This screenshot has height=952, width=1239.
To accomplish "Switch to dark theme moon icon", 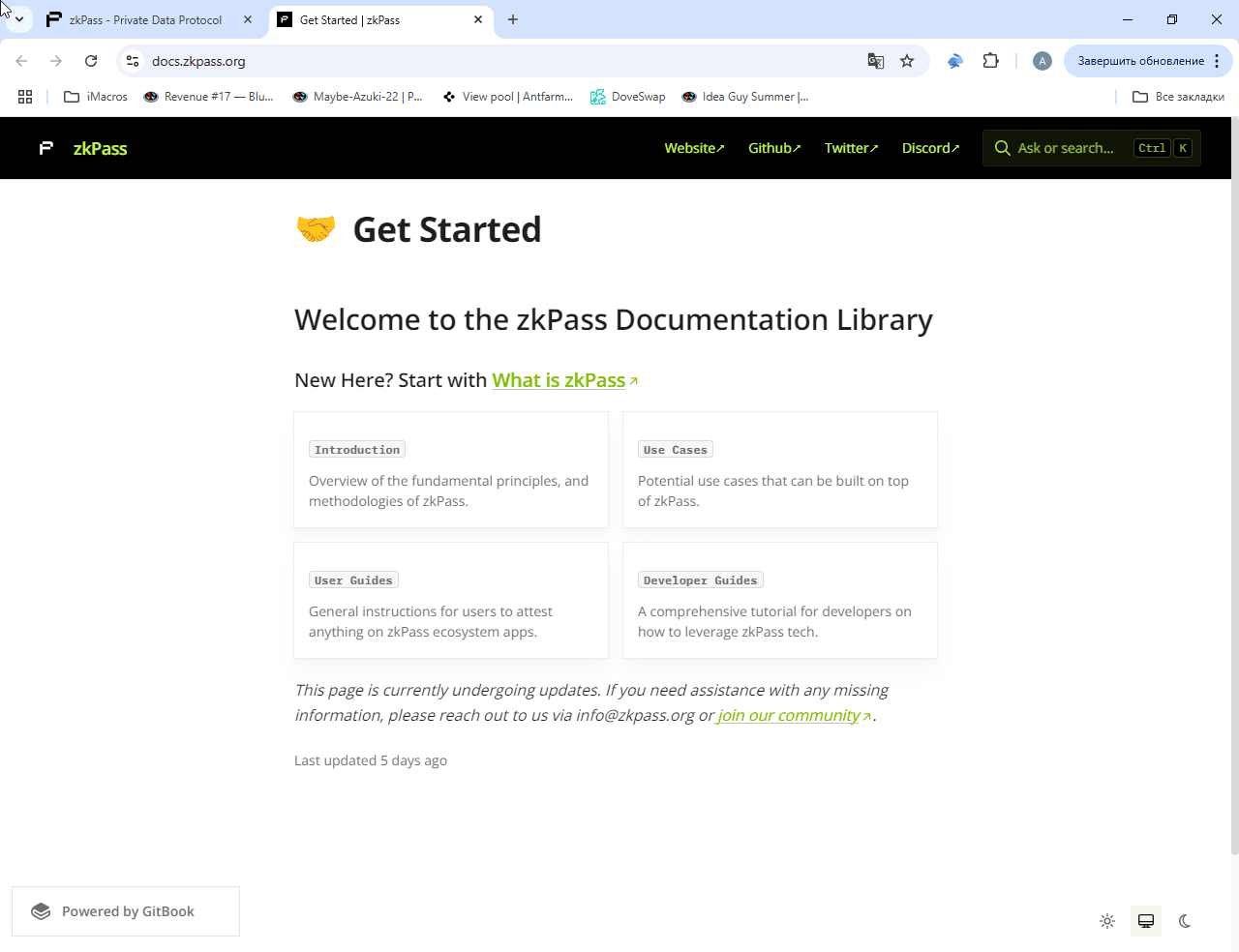I will 1185,921.
